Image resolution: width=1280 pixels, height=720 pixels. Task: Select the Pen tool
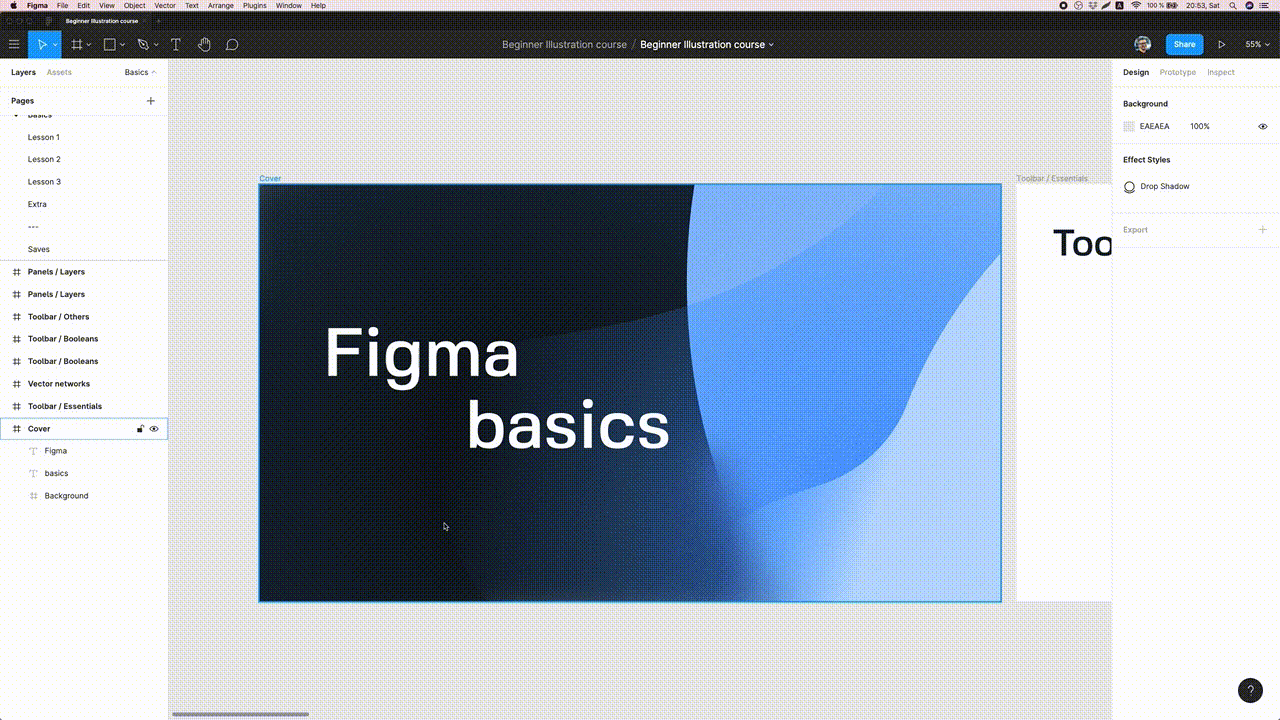[143, 44]
